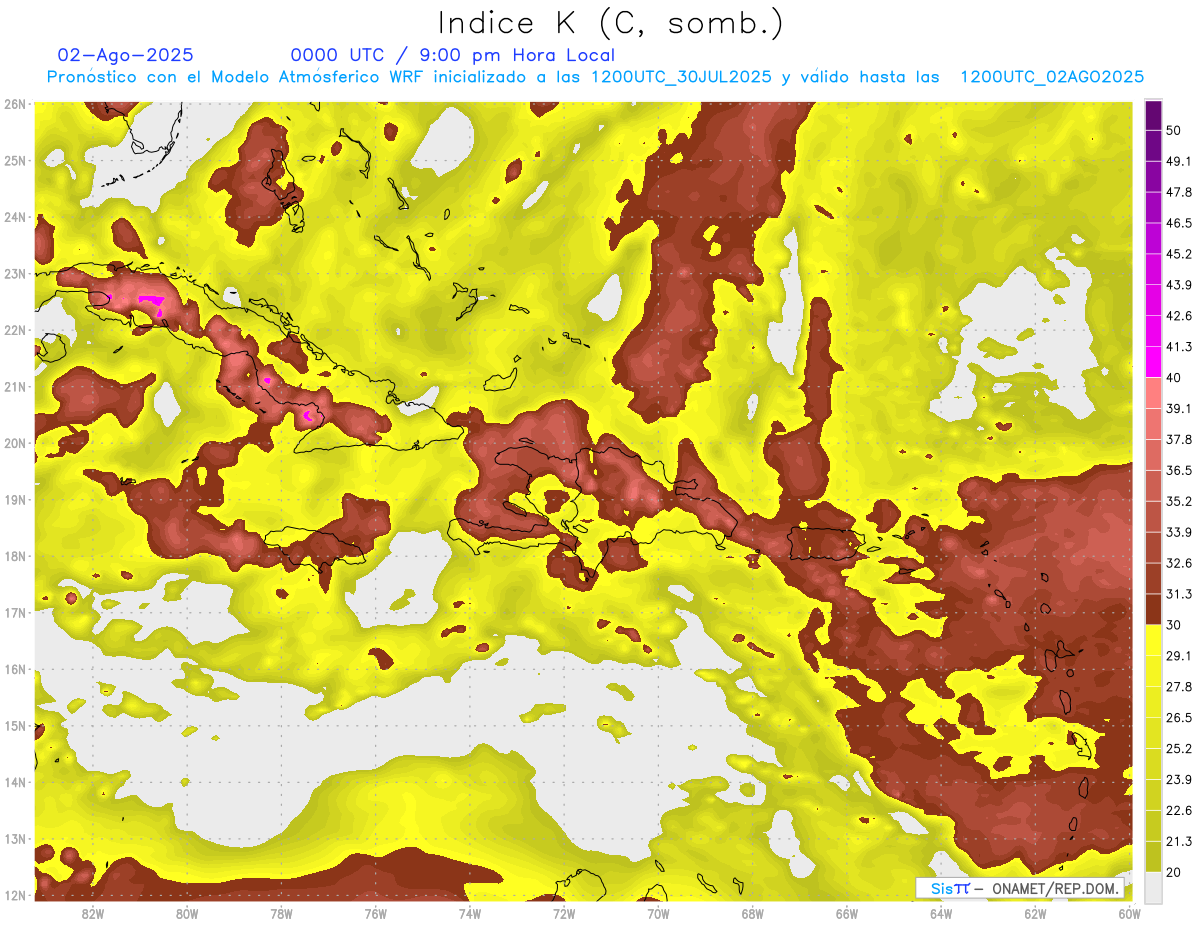Select the date text "02-Ago-2025"

click(x=126, y=55)
